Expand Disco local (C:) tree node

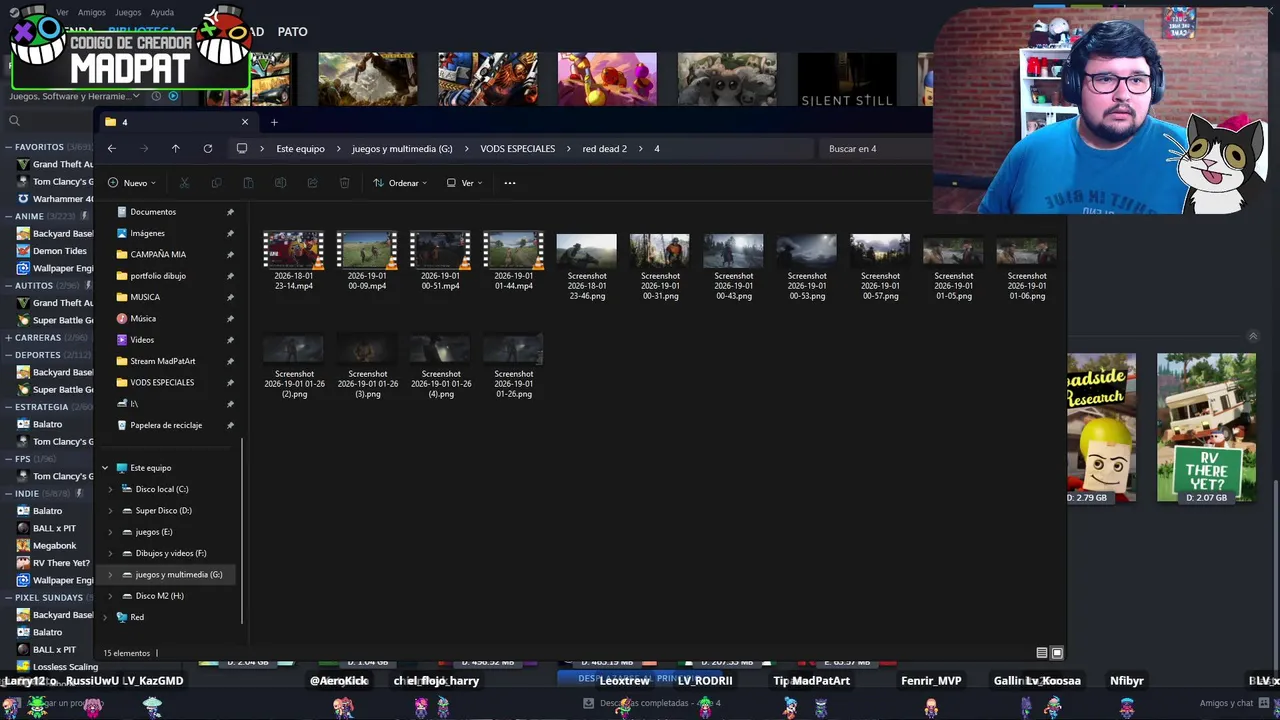tap(111, 489)
